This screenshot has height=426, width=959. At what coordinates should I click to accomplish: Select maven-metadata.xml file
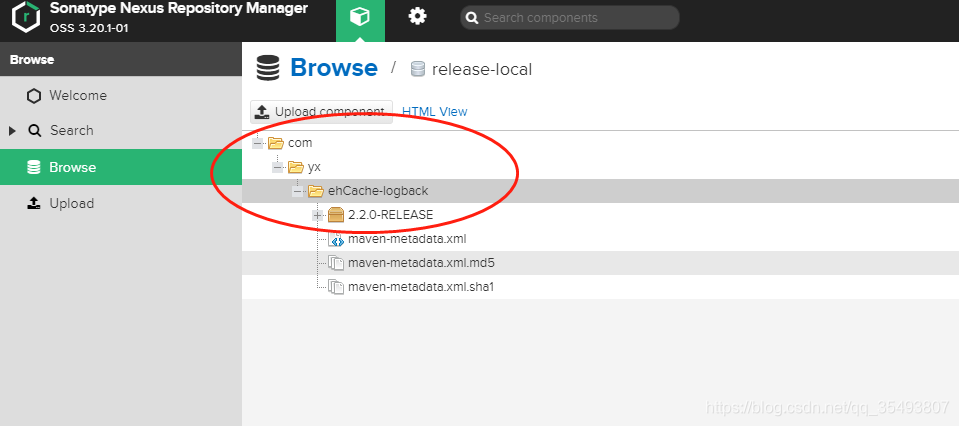point(407,239)
